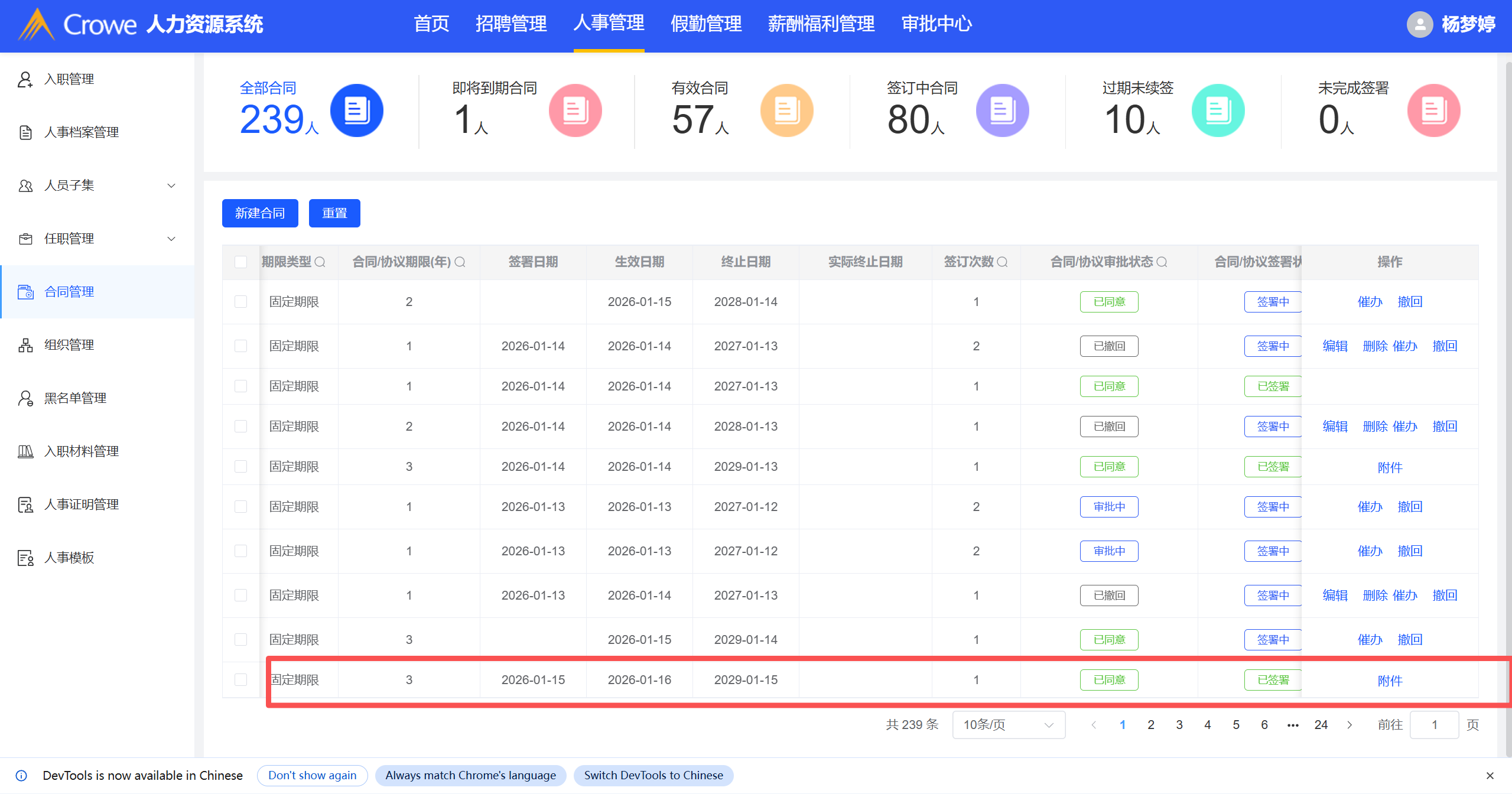This screenshot has height=794, width=1512.
Task: Switch to the 假勤管理 top menu
Action: (705, 24)
